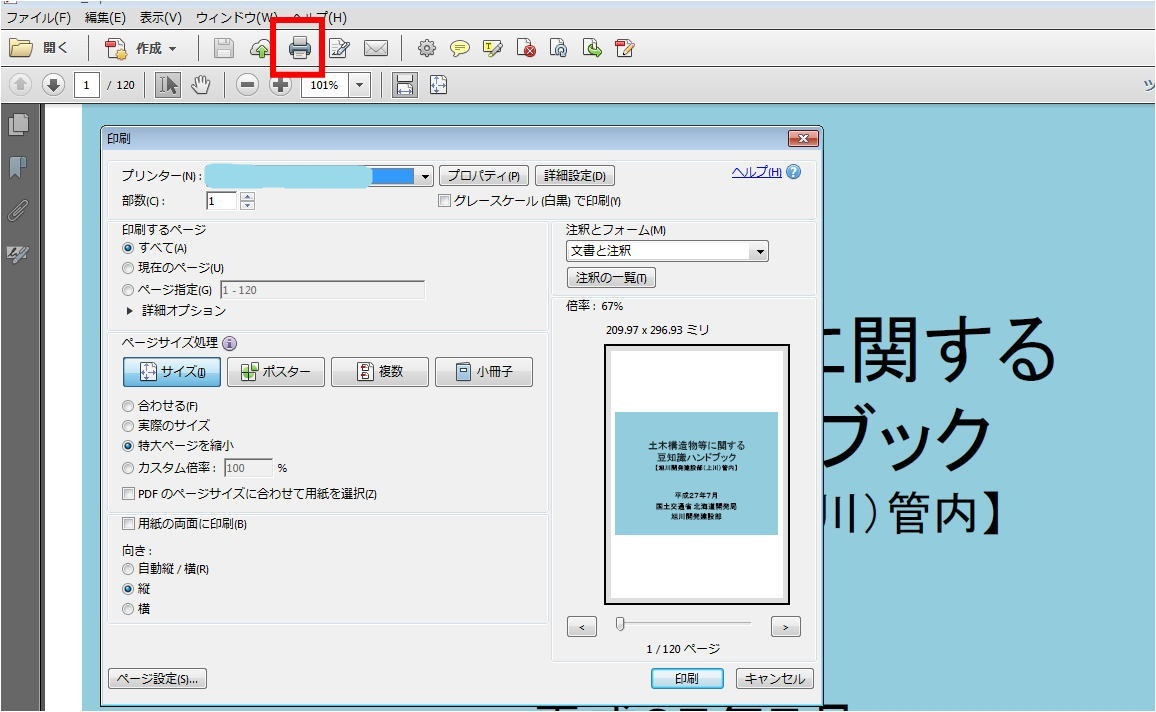
Task: Click the 開く folder icon
Action: [x=21, y=49]
